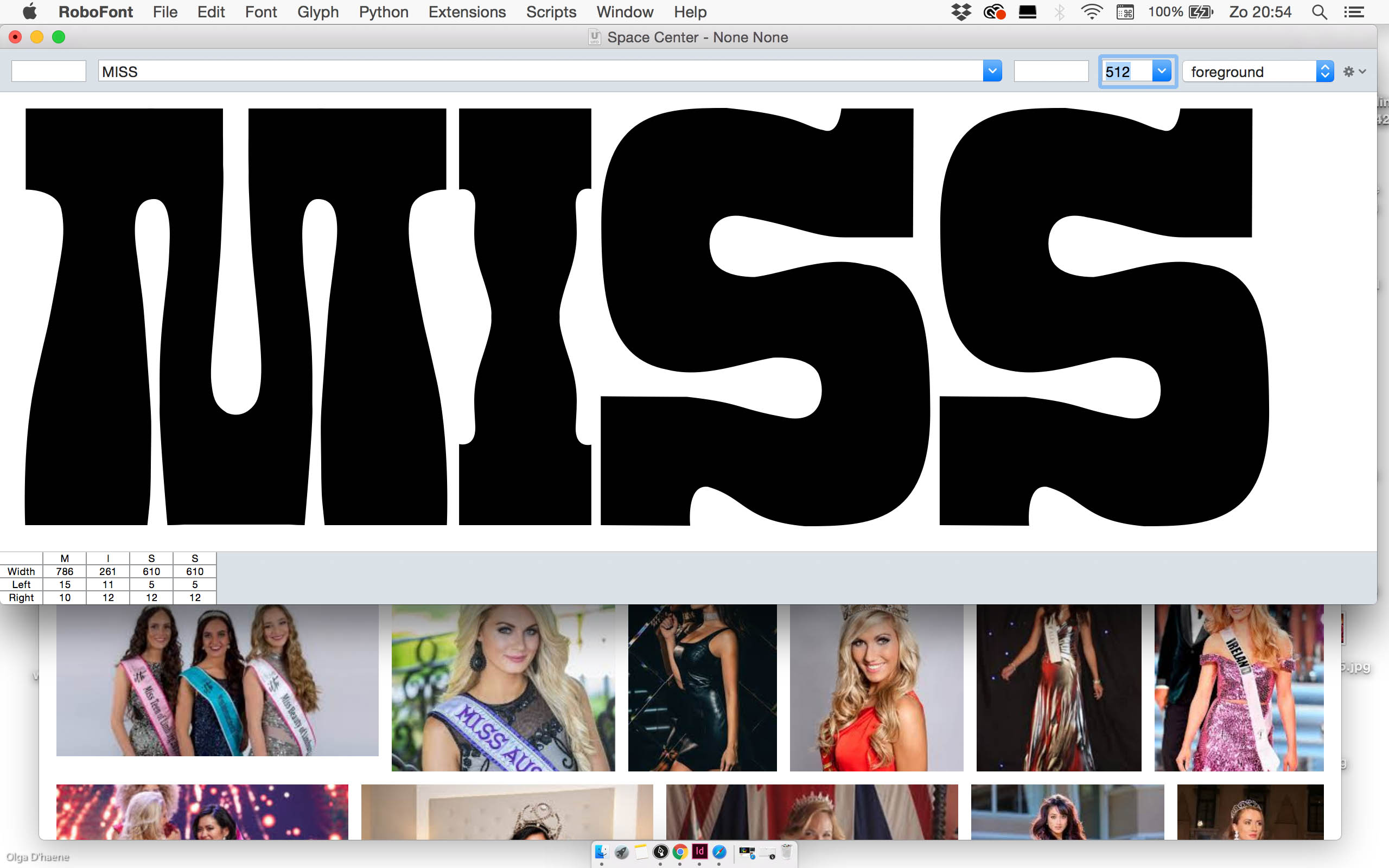This screenshot has height=868, width=1389.
Task: Click the display mirroring menu bar icon
Action: click(1028, 11)
